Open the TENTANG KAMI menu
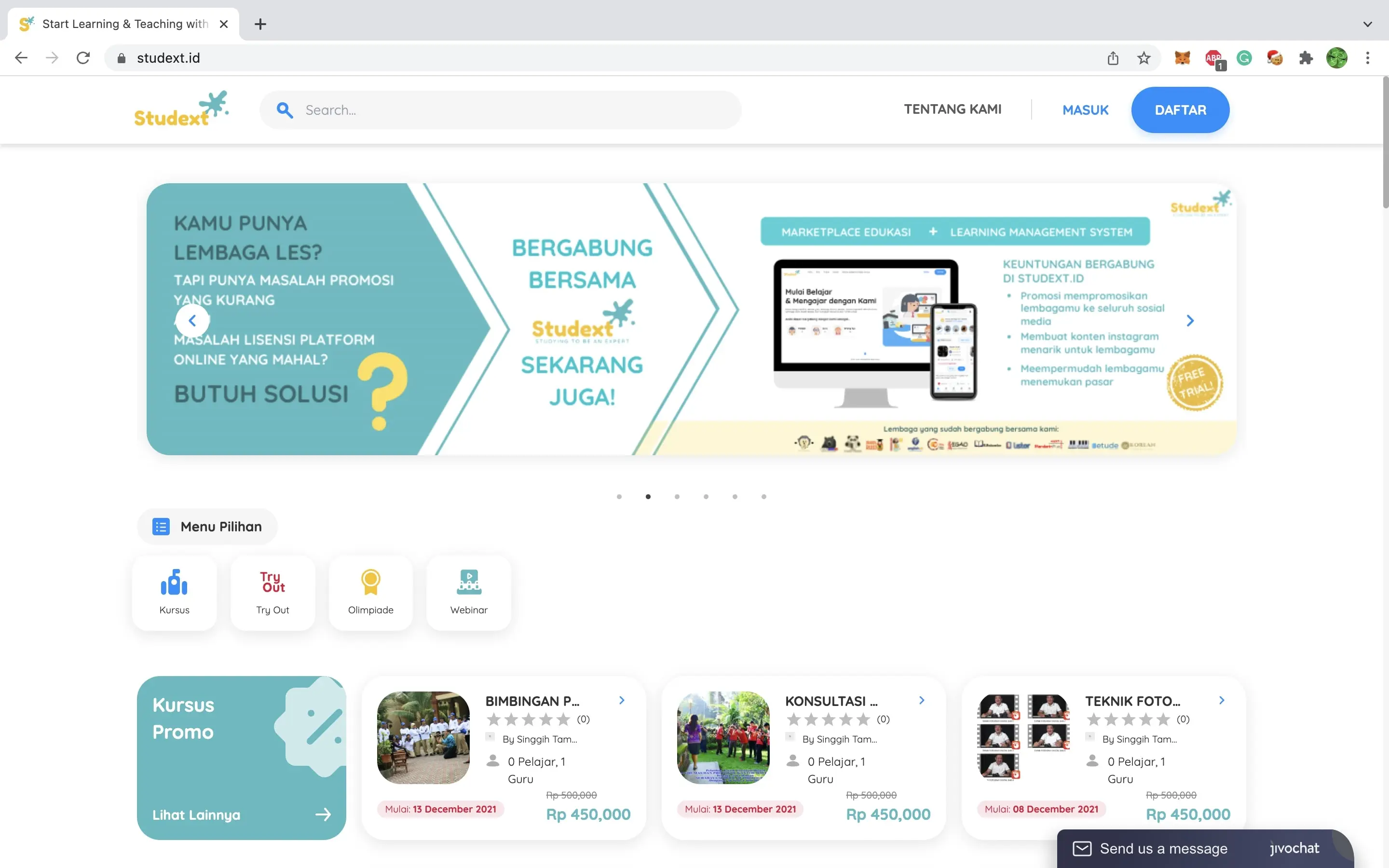Screen dimensions: 1389x868 pos(952,109)
